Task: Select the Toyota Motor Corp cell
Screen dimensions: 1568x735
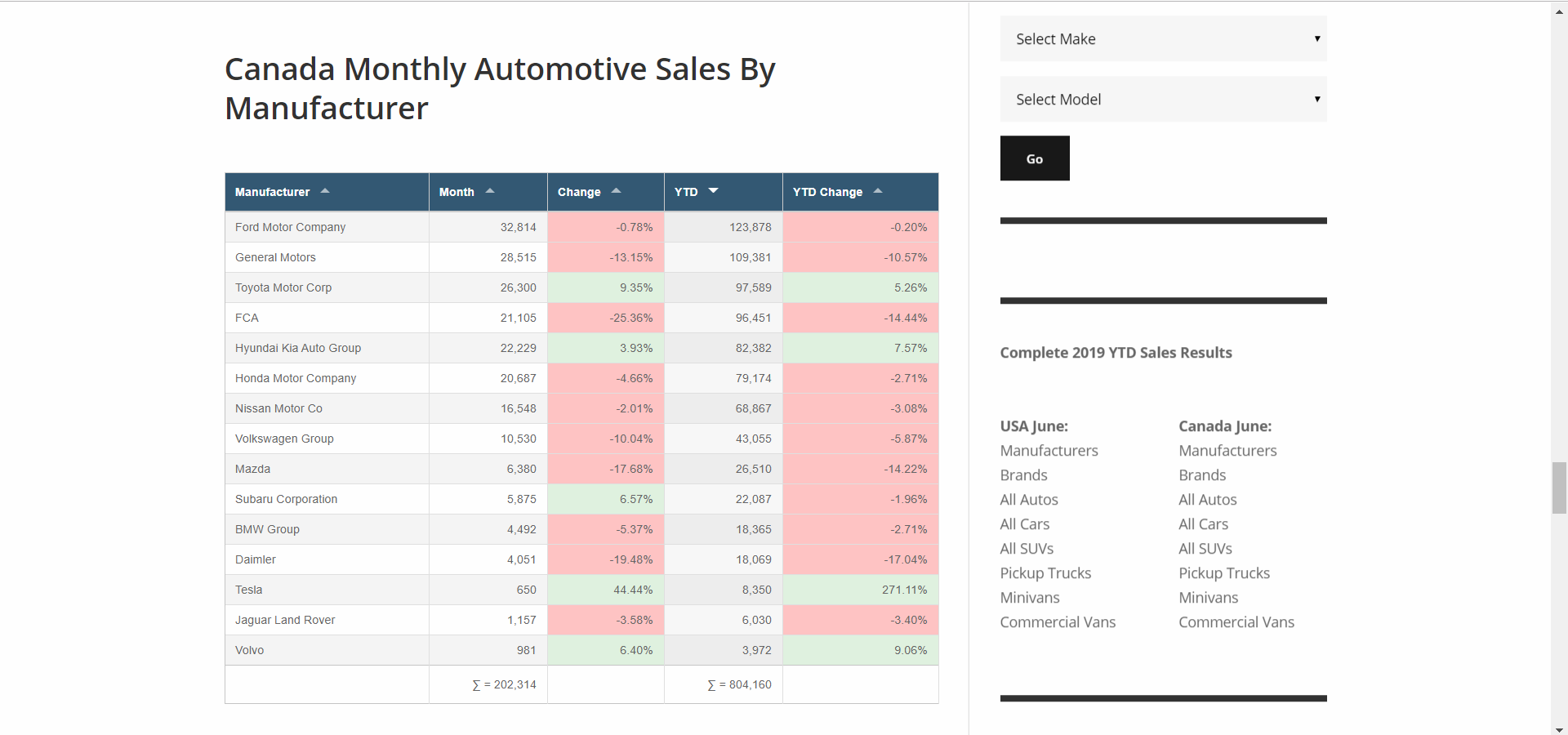Action: click(x=327, y=287)
